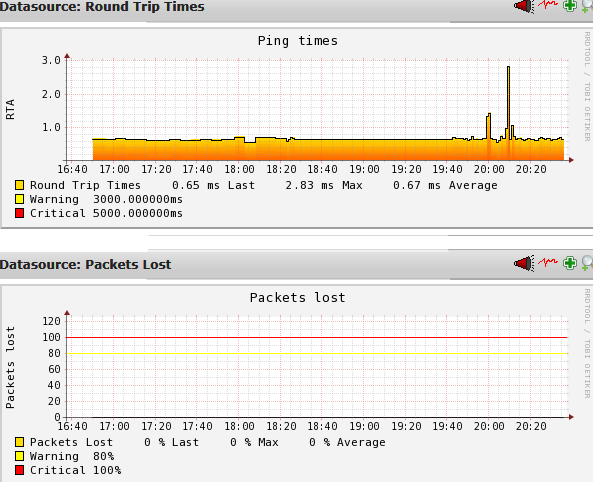Click the 2.83 ms spike peak in Ping graph
593x482 pixels.
[x=508, y=67]
